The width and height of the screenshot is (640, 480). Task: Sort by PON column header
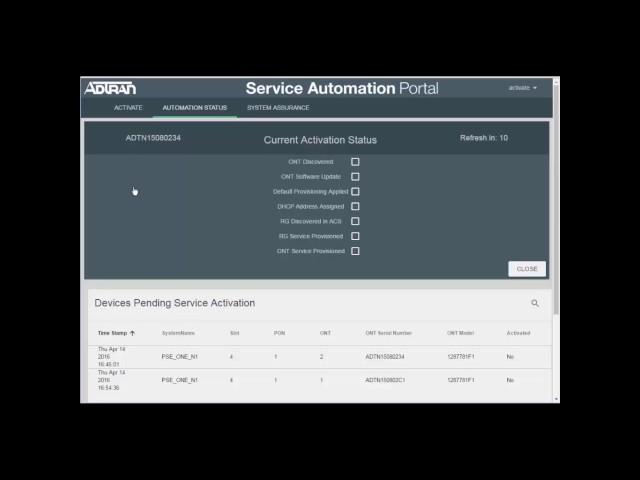(279, 333)
